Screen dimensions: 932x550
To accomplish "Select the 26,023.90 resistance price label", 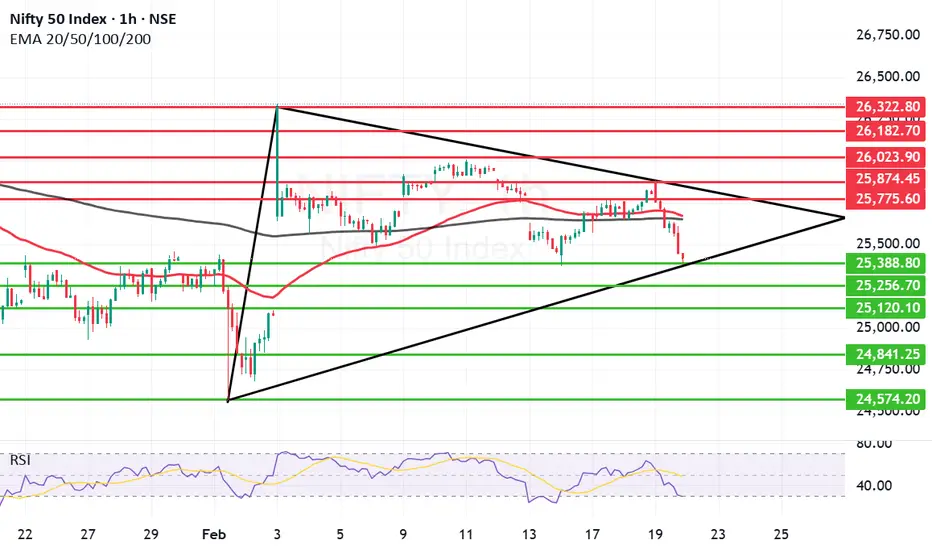I will [886, 157].
